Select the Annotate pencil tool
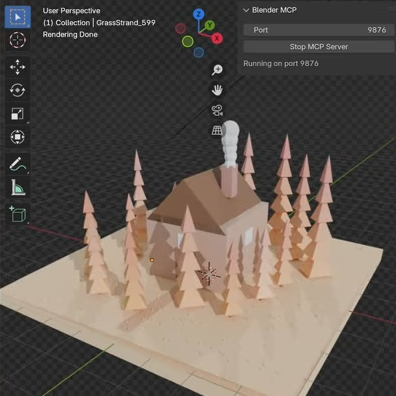 click(17, 164)
